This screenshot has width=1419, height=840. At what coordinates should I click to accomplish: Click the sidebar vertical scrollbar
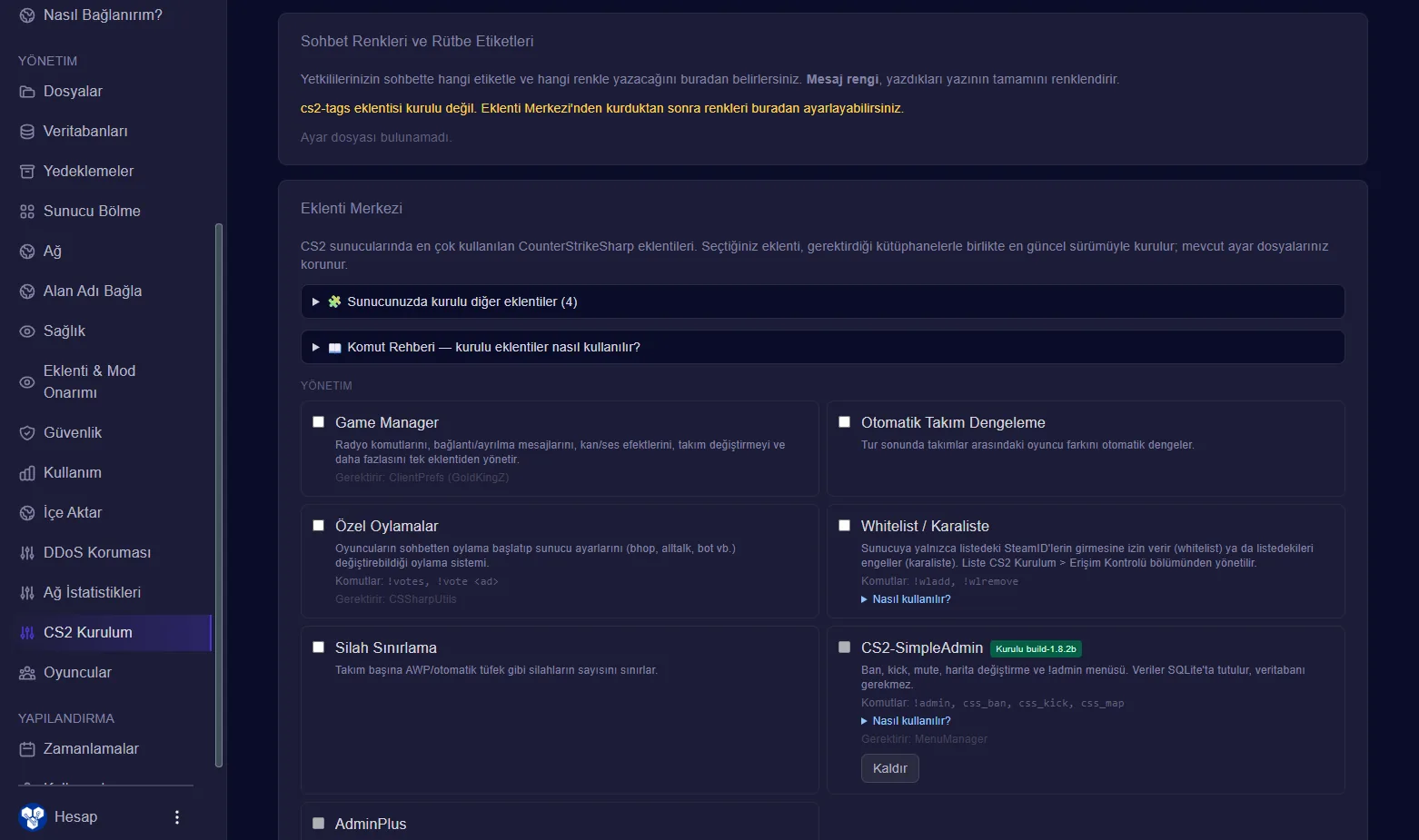tap(218, 495)
